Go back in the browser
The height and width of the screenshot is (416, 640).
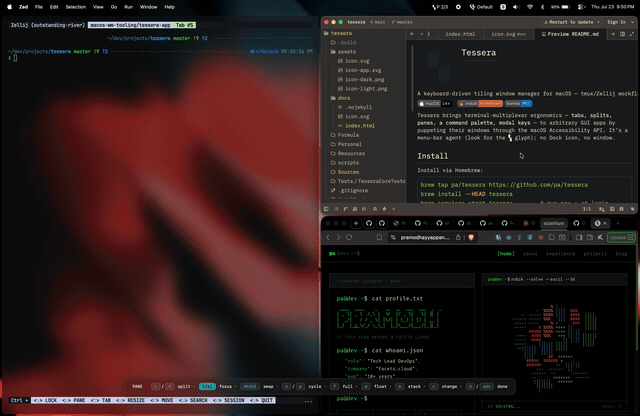[x=328, y=237]
